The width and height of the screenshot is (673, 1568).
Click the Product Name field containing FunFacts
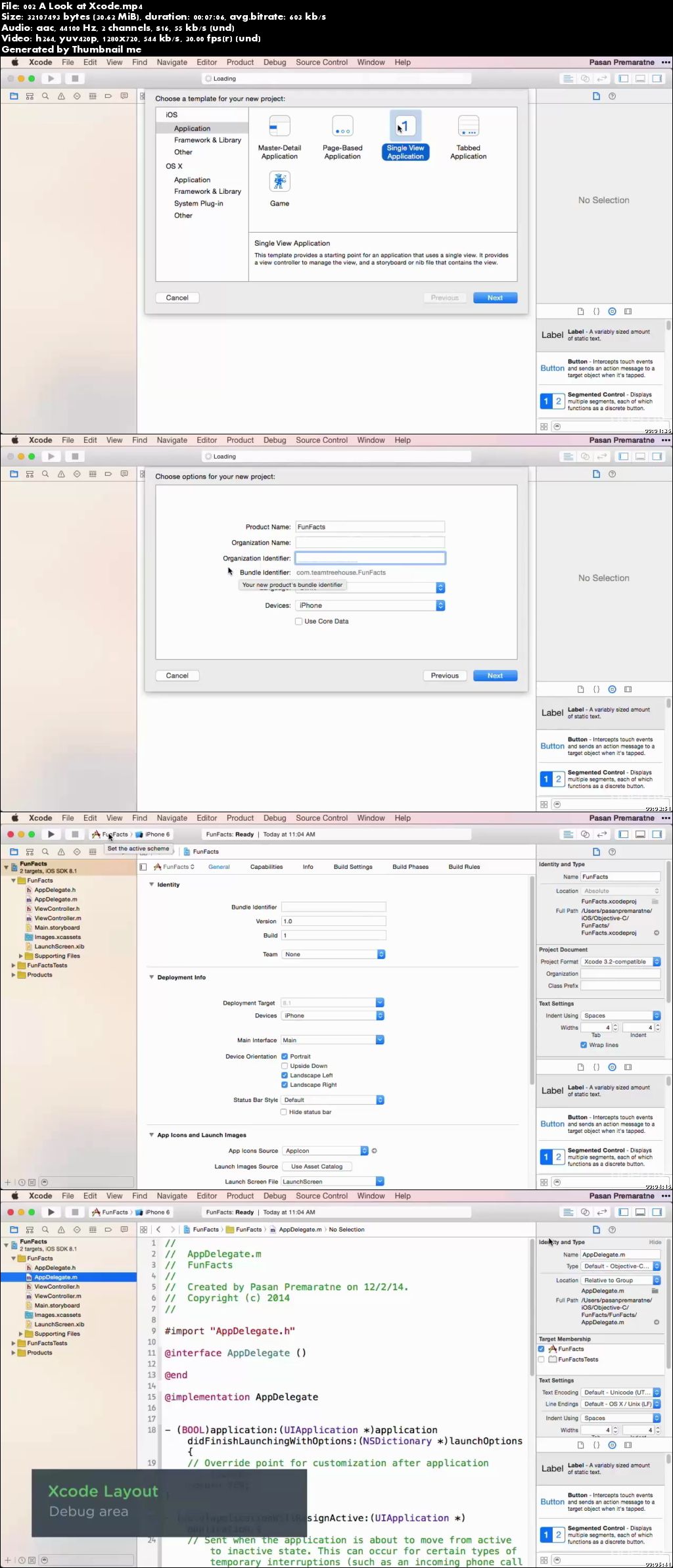370,527
